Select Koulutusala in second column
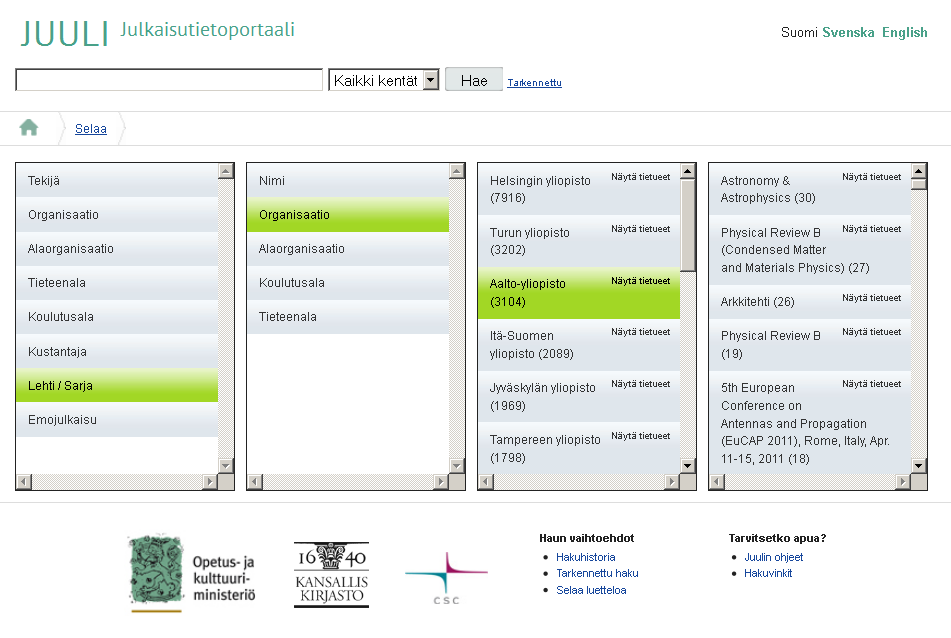Screen dimensions: 951x638 [348, 283]
